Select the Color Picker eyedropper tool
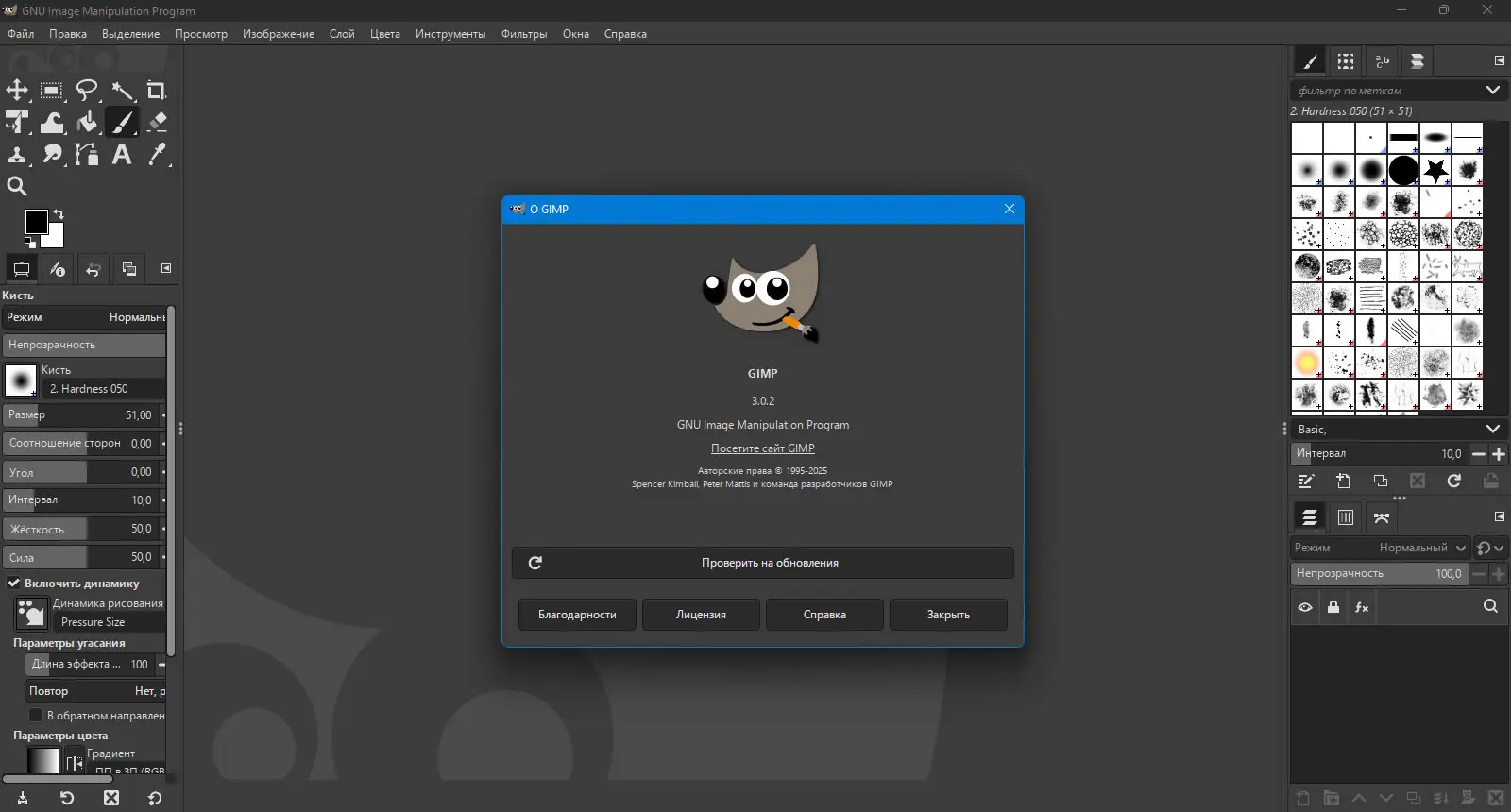Image resolution: width=1511 pixels, height=812 pixels. pyautogui.click(x=157, y=155)
